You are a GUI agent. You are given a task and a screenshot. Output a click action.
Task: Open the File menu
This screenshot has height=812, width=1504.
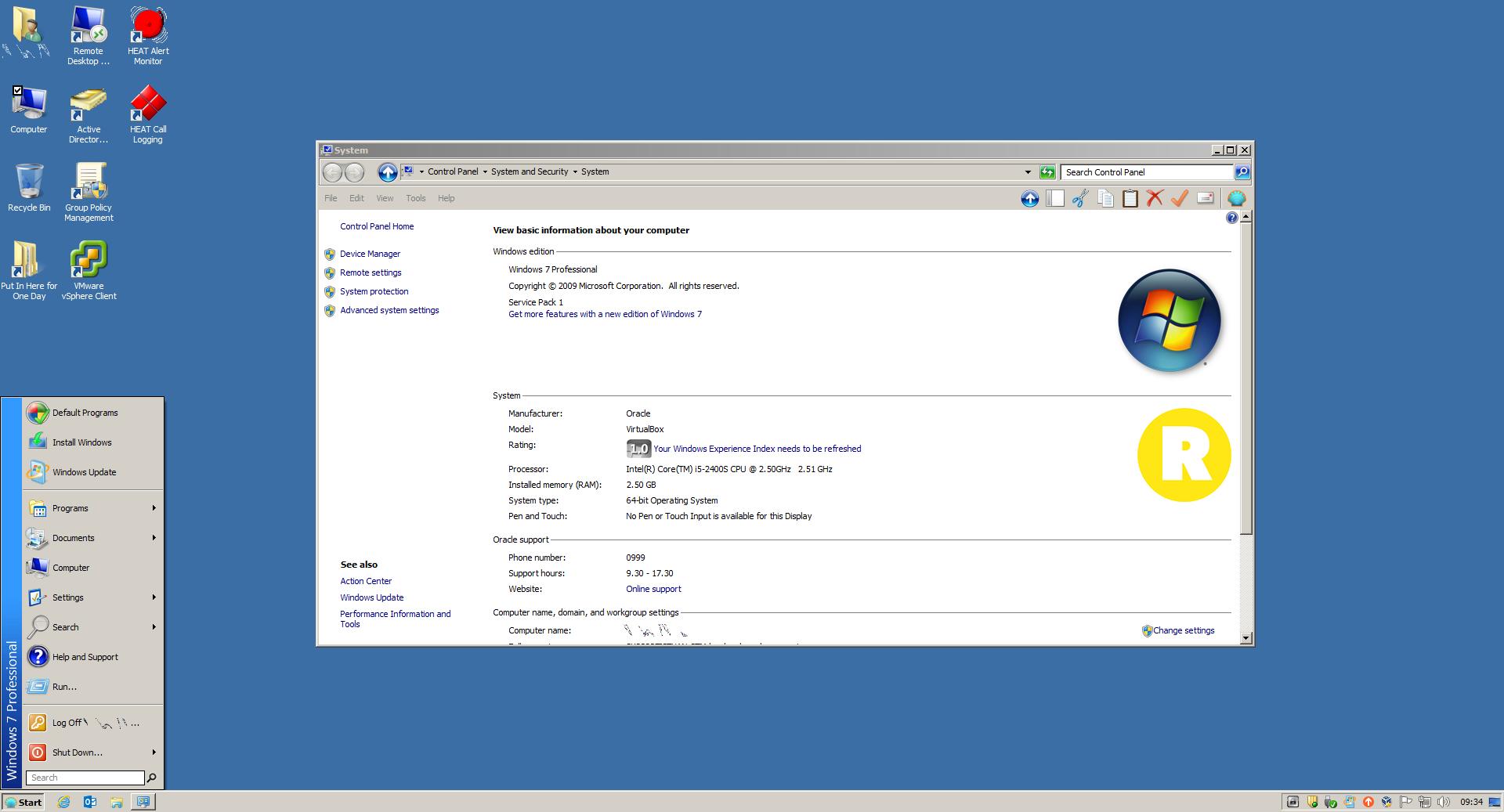click(331, 199)
